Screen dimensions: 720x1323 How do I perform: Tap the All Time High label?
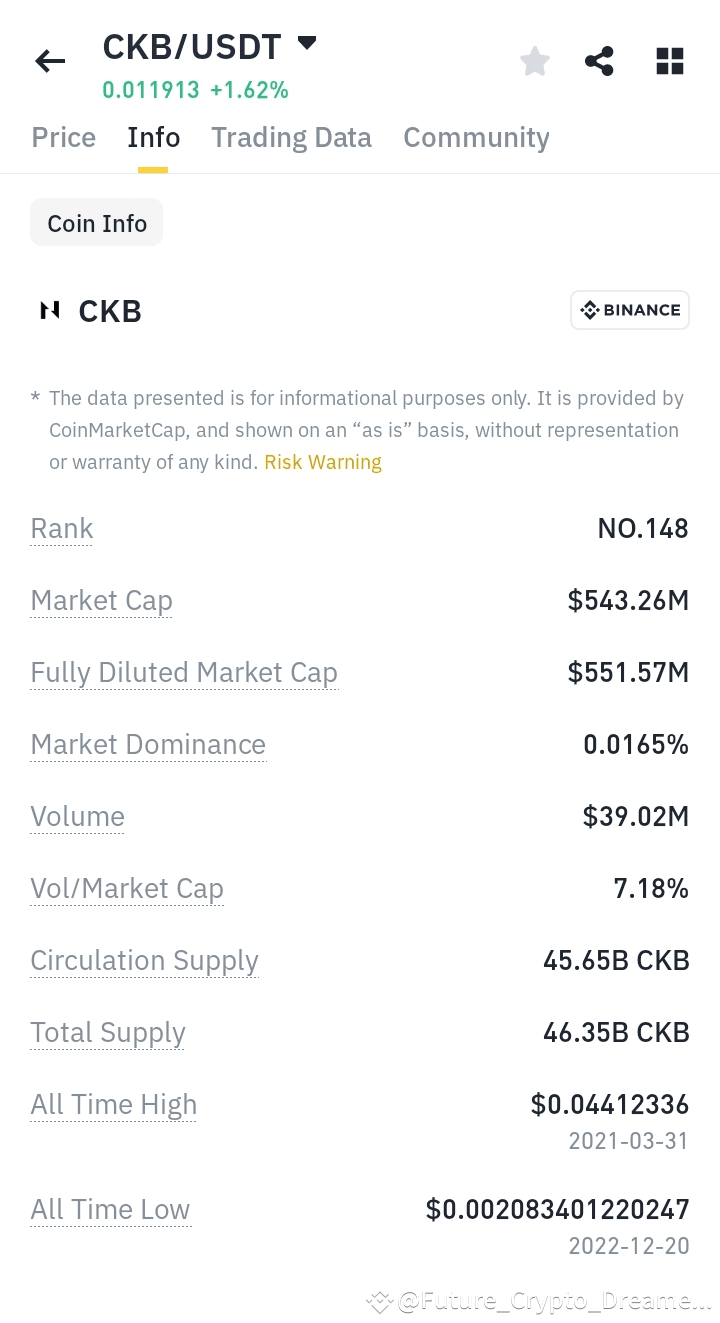113,1105
